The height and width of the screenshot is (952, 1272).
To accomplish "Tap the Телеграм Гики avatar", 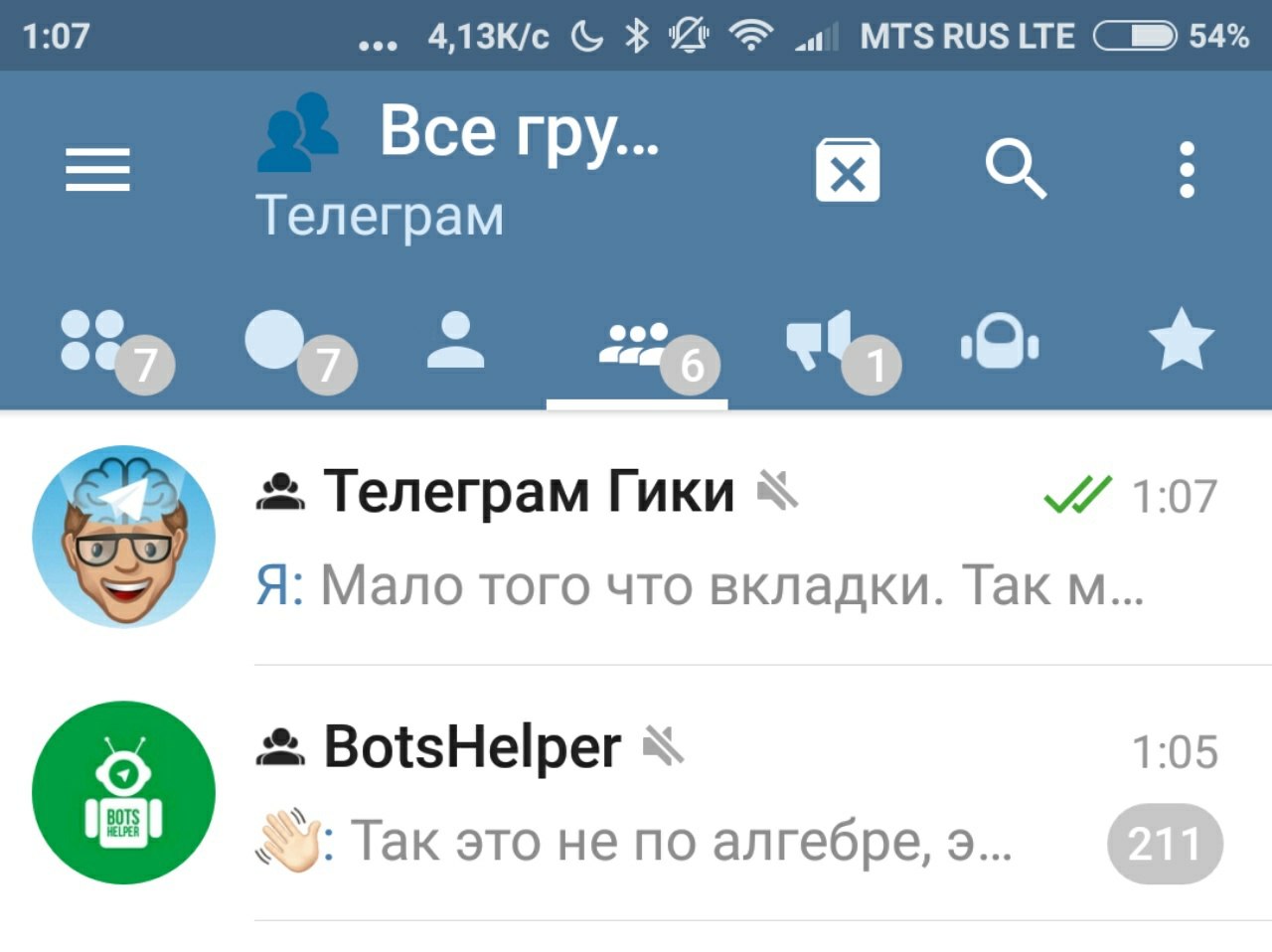I will pos(124,537).
